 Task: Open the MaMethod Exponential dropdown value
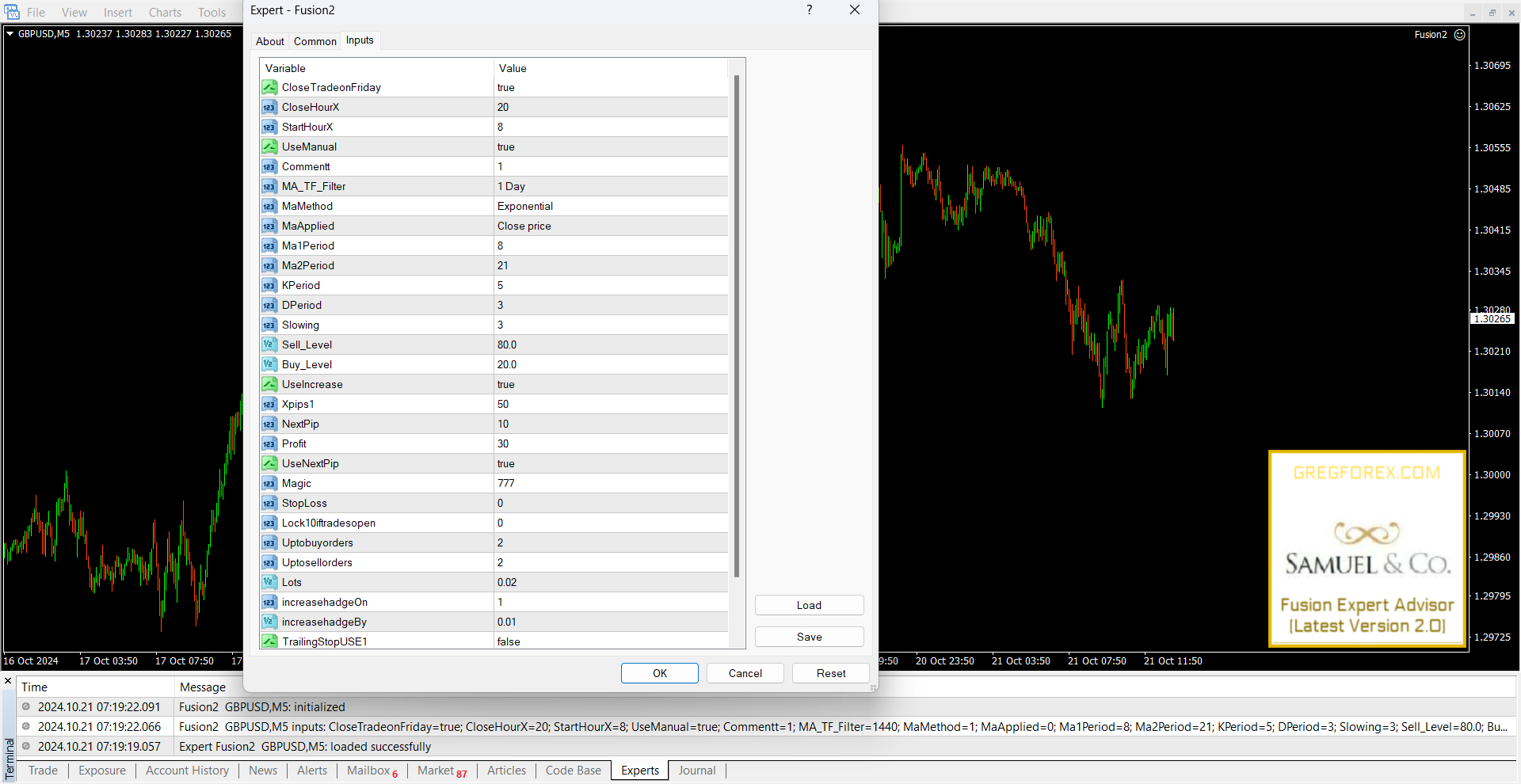click(610, 206)
